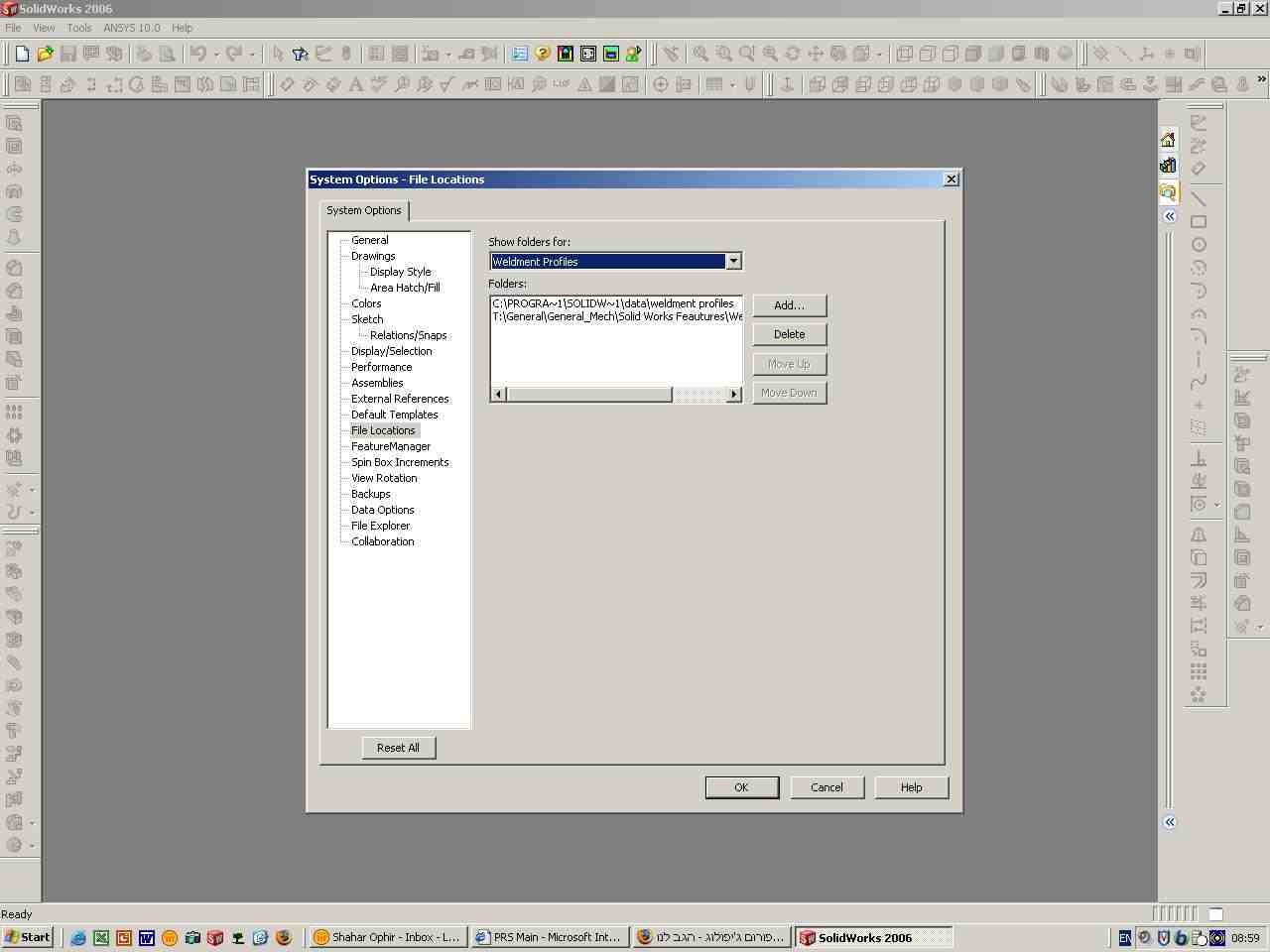
Task: Open the Tools menu
Action: click(x=78, y=28)
